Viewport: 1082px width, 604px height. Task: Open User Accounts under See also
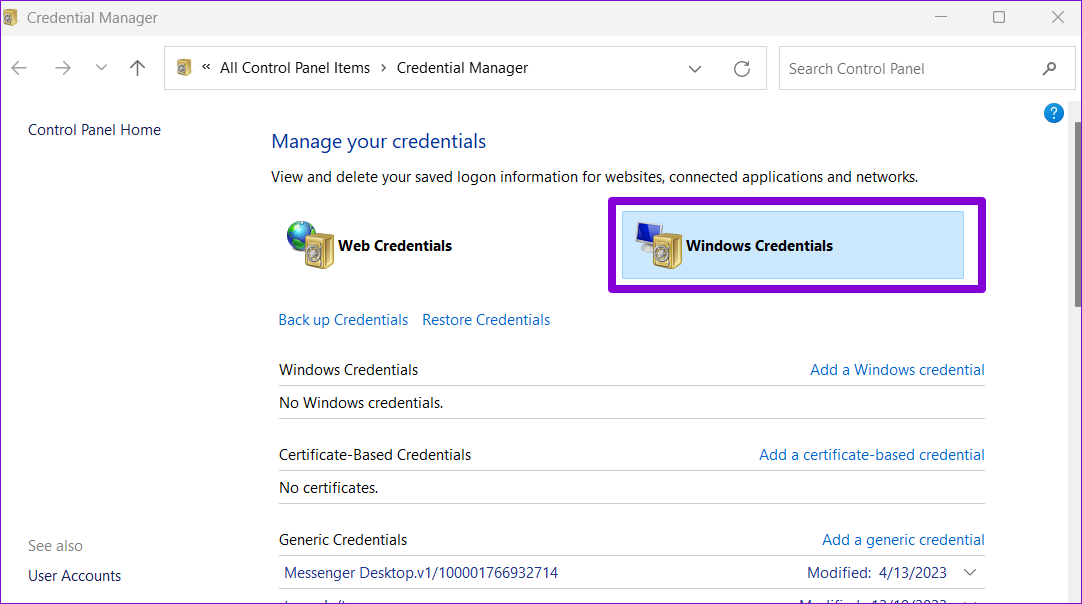(x=75, y=576)
